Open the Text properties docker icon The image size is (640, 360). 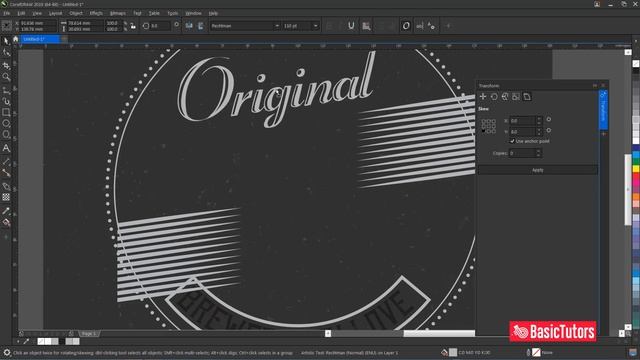pyautogui.click(x=431, y=26)
